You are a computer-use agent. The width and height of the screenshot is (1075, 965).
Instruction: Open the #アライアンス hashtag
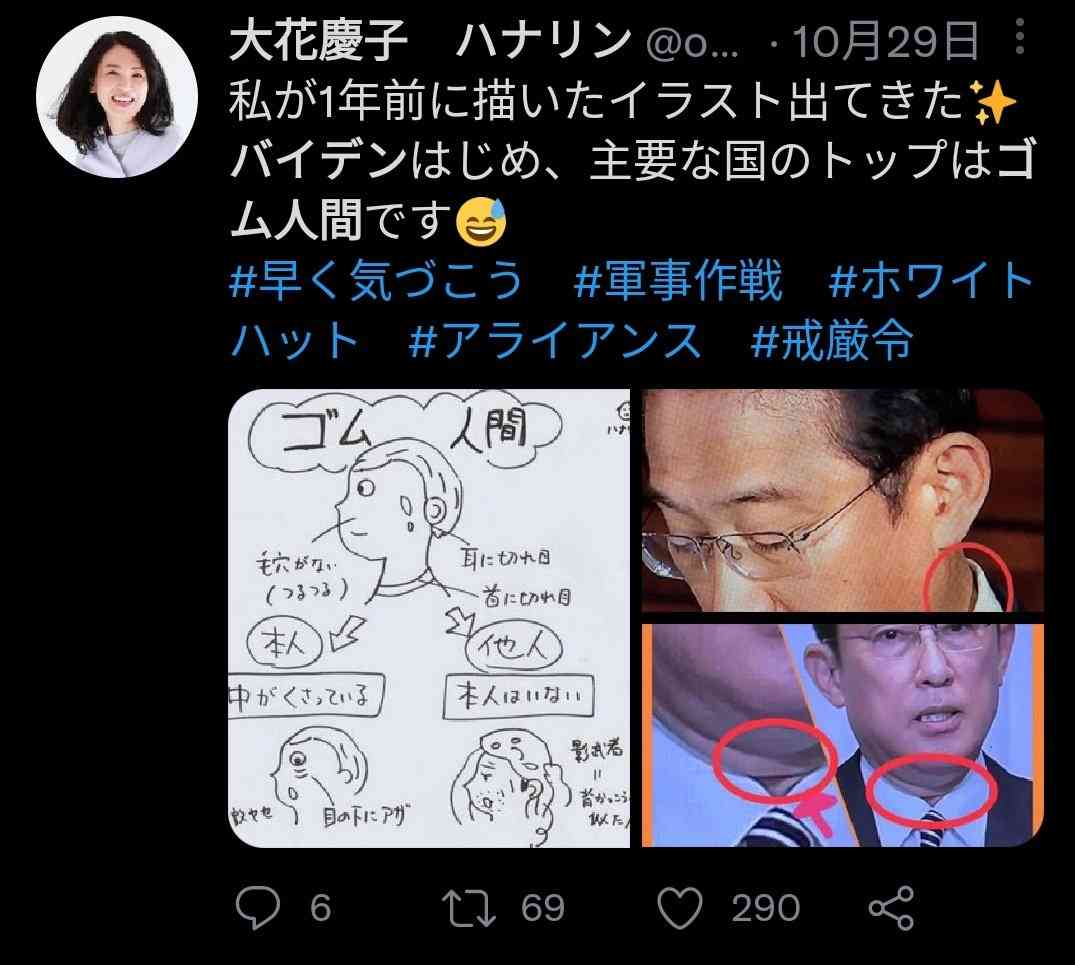point(555,341)
